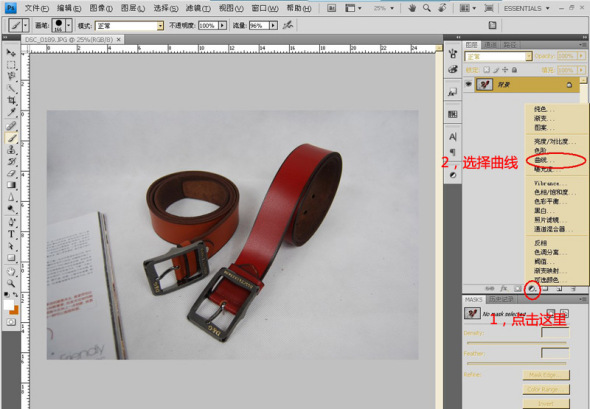Image resolution: width=590 pixels, height=409 pixels.
Task: Click the foreground color swatch
Action: [9, 305]
